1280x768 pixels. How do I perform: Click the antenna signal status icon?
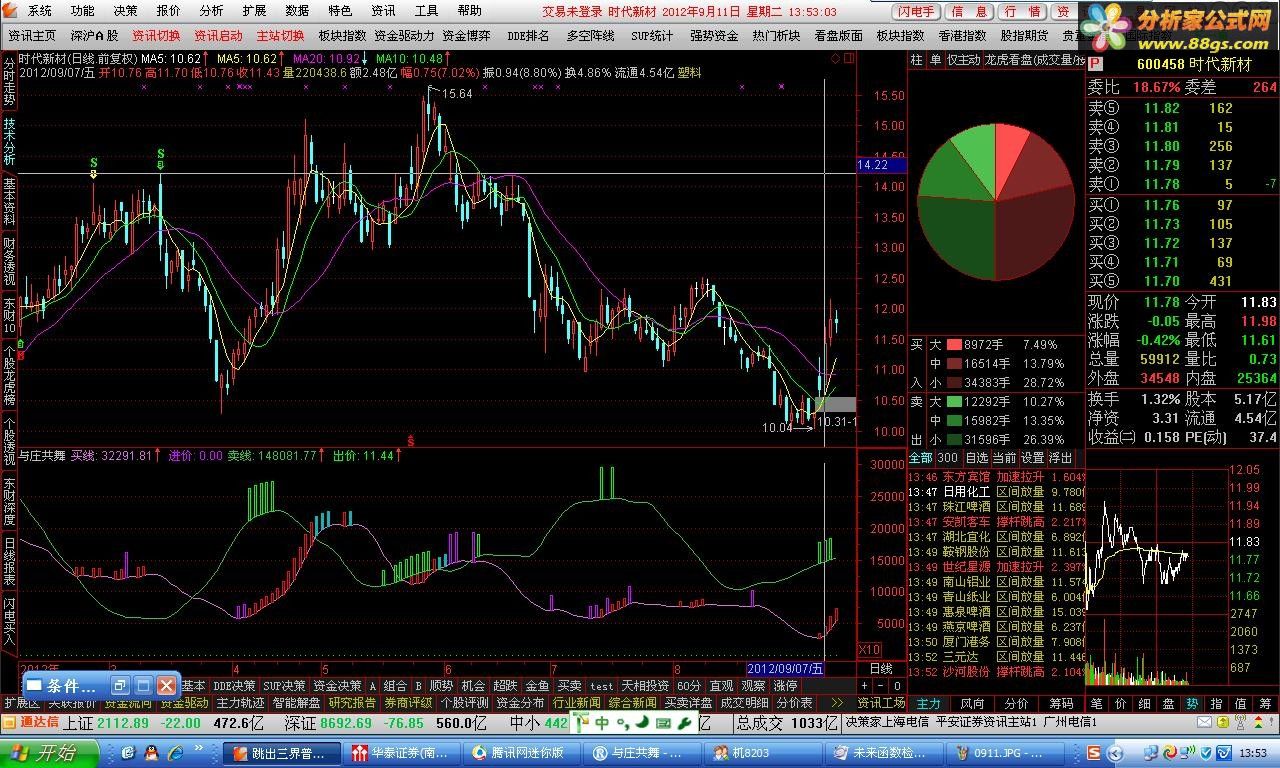[1240, 722]
